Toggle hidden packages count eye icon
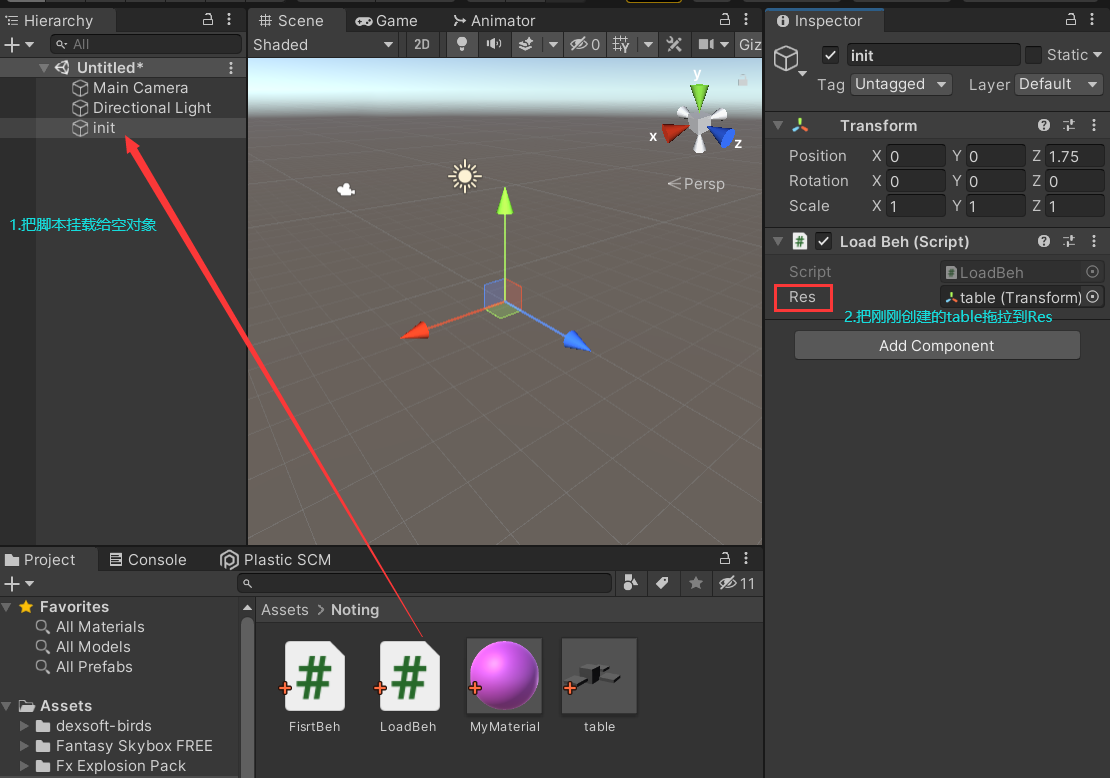 click(737, 583)
